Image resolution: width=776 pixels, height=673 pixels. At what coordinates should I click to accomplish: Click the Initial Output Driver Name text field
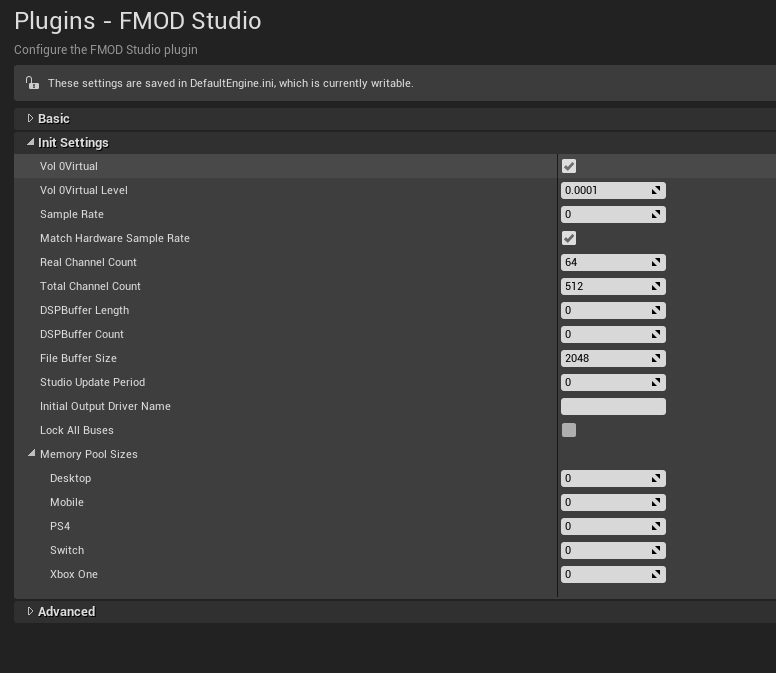[613, 406]
